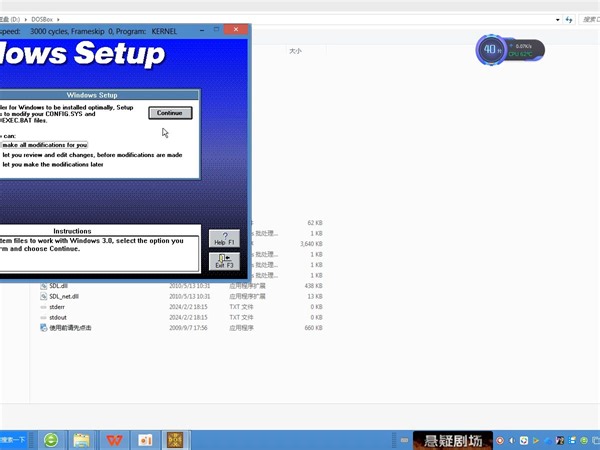Click the 438 KB size cell

(x=314, y=286)
